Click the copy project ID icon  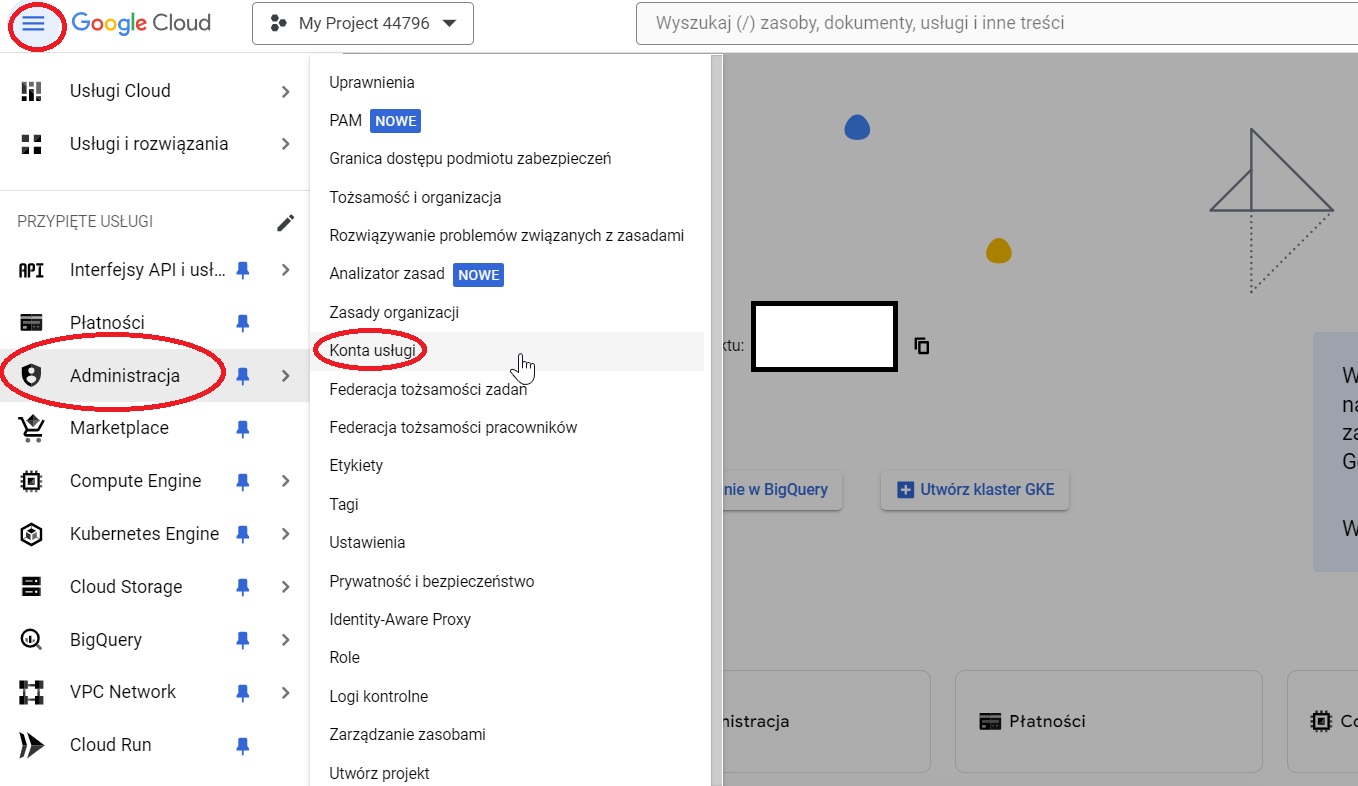(x=921, y=344)
